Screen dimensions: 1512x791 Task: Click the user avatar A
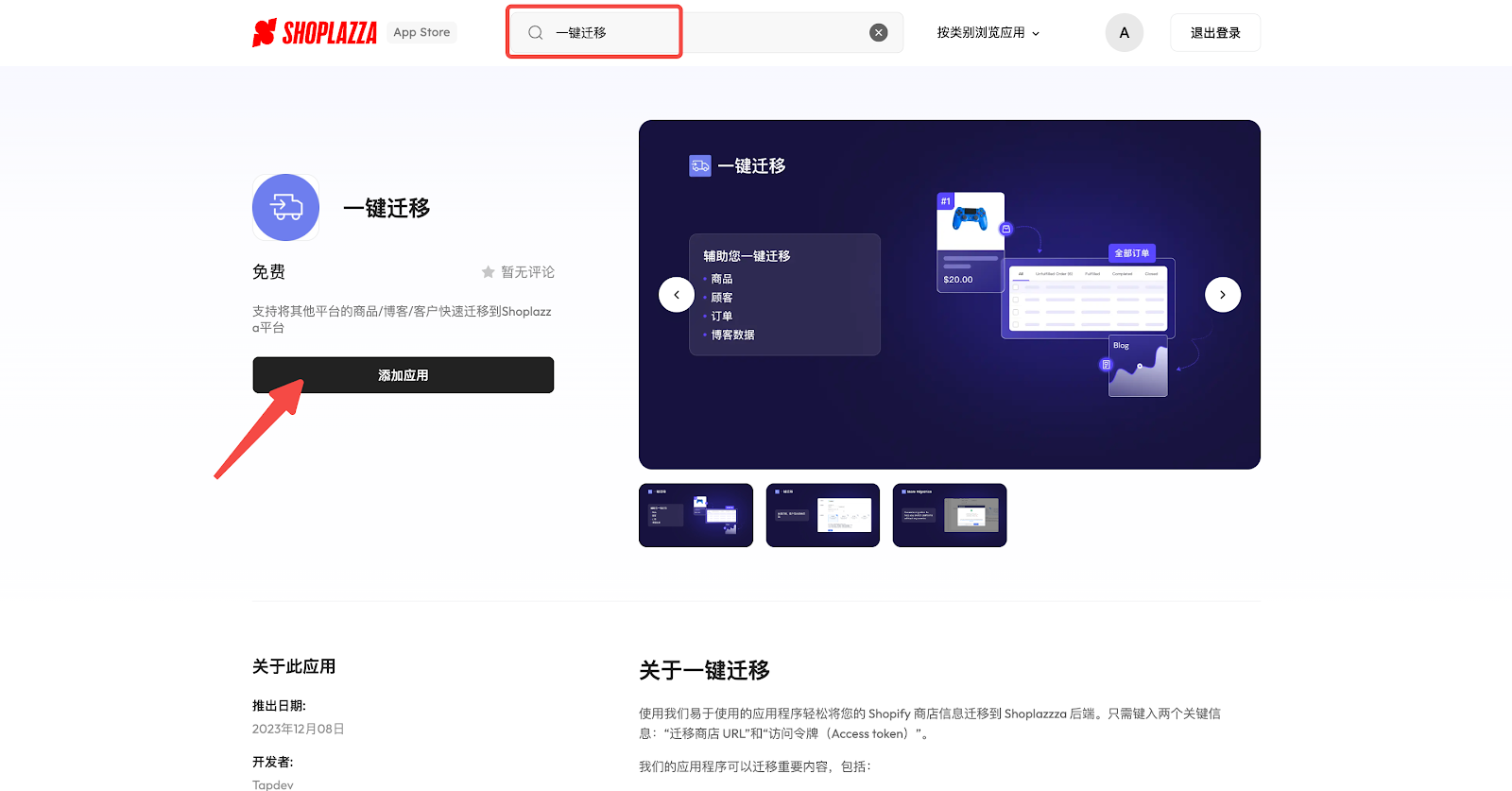[x=1125, y=32]
